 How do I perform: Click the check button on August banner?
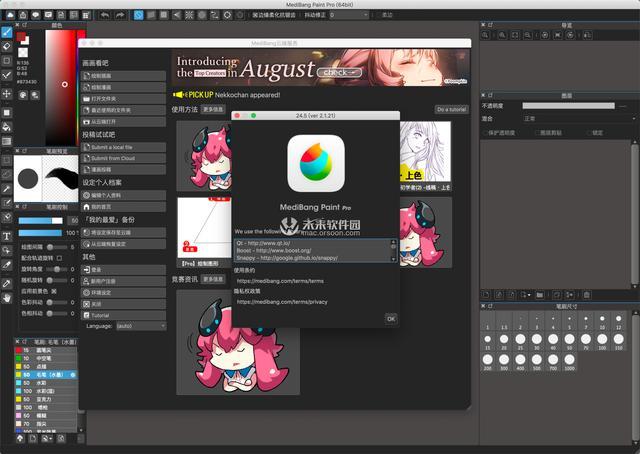tap(339, 72)
